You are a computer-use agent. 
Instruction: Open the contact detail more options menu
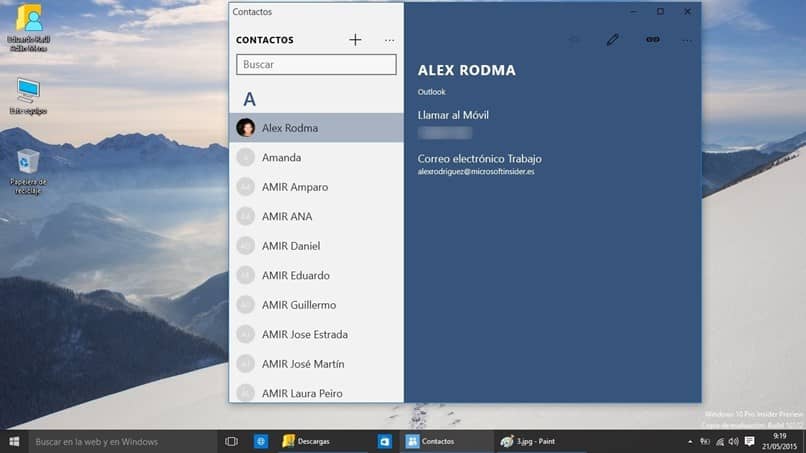tap(687, 40)
